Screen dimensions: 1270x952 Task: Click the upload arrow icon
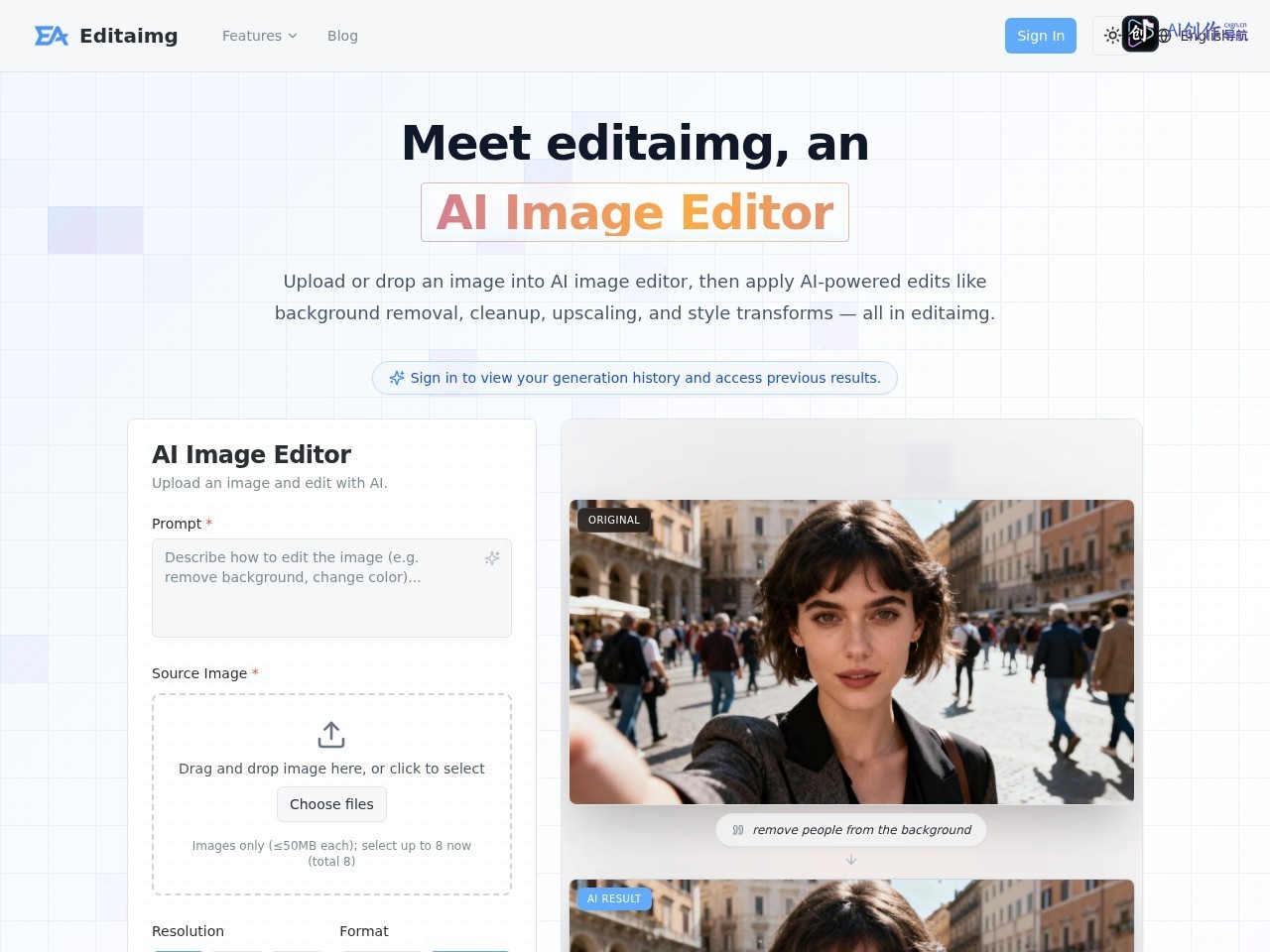coord(331,735)
